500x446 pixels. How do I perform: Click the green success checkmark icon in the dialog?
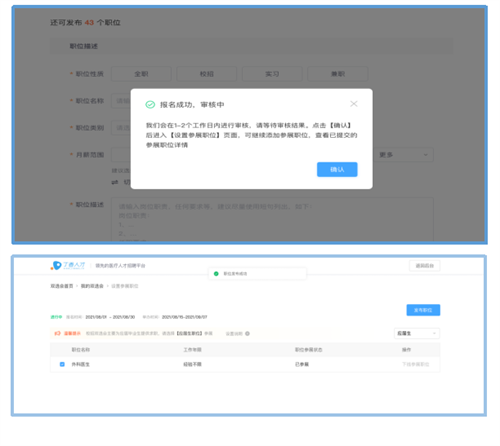[150, 105]
